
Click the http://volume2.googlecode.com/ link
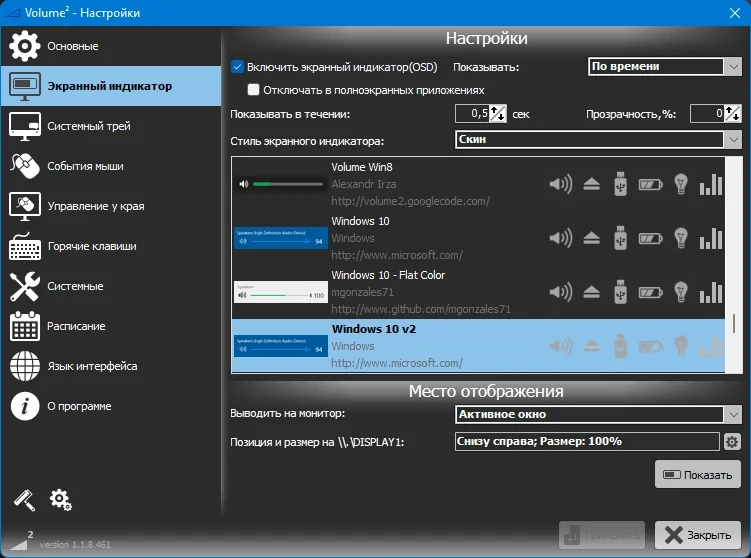[410, 201]
